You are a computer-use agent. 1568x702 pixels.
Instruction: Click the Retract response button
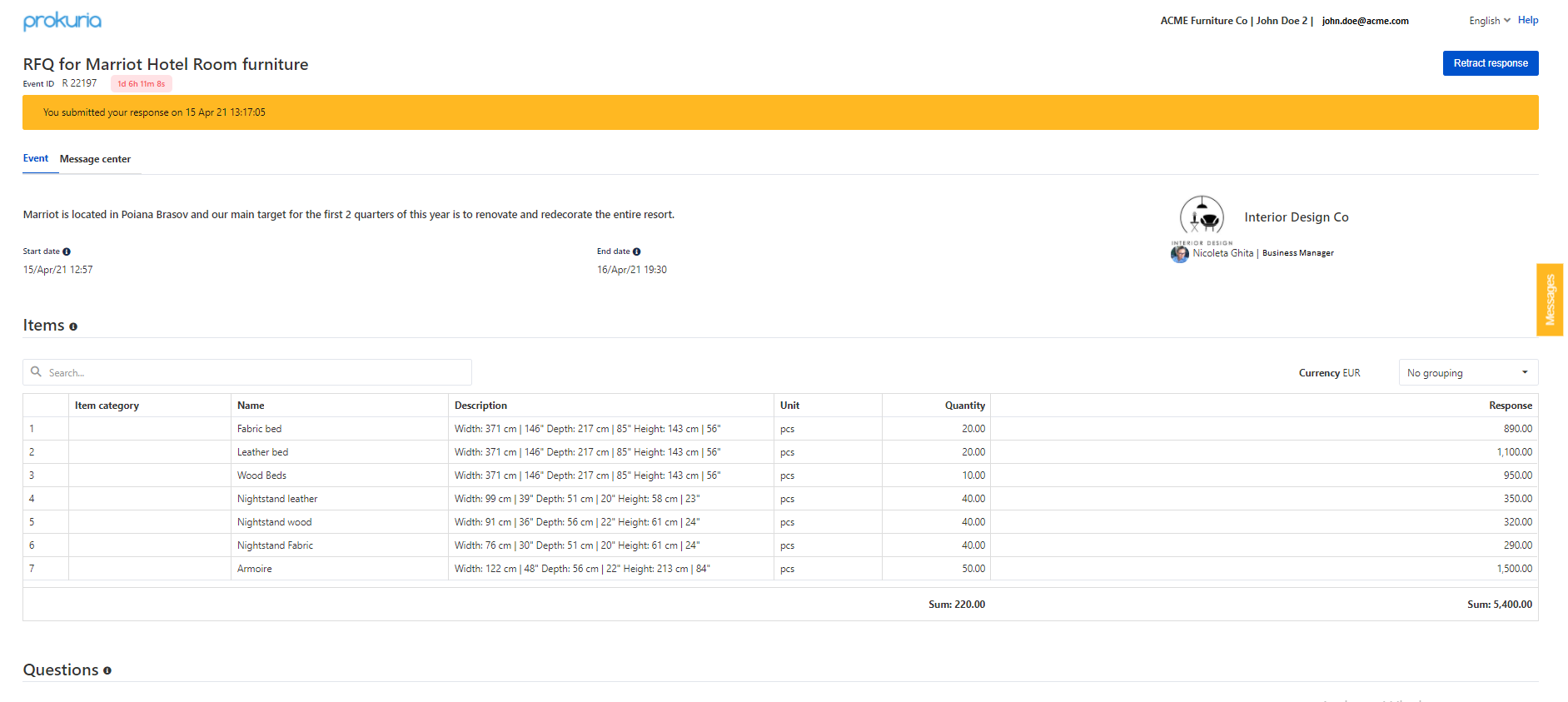[1491, 63]
